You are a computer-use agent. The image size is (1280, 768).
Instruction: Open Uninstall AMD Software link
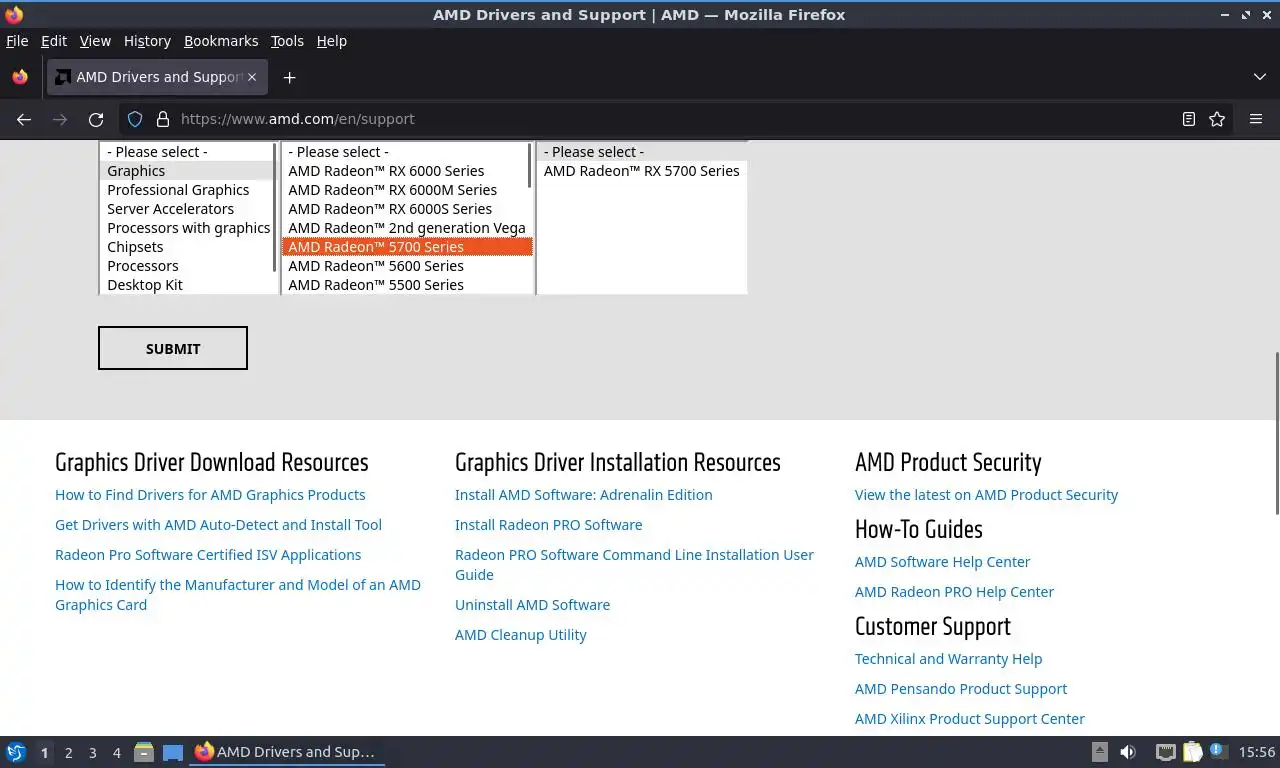(x=532, y=605)
